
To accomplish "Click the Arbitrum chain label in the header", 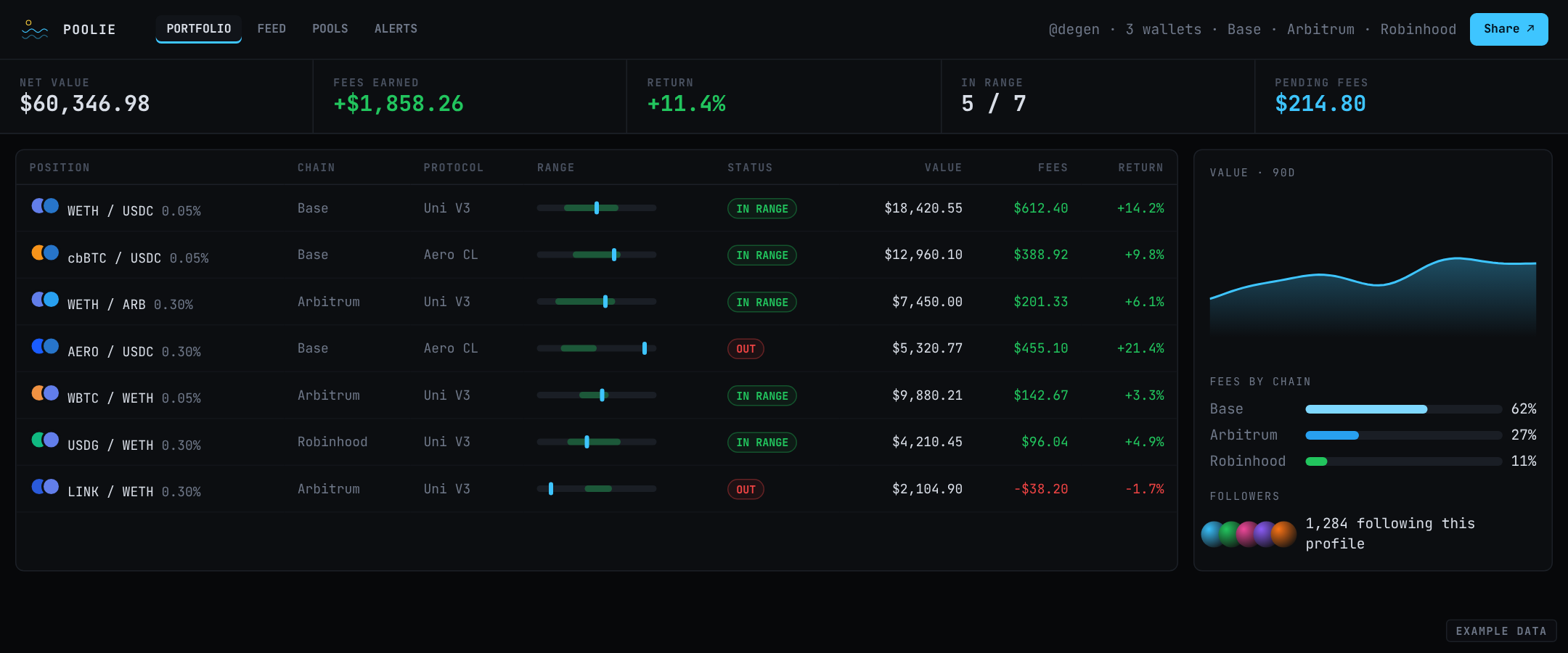I will [x=1320, y=29].
